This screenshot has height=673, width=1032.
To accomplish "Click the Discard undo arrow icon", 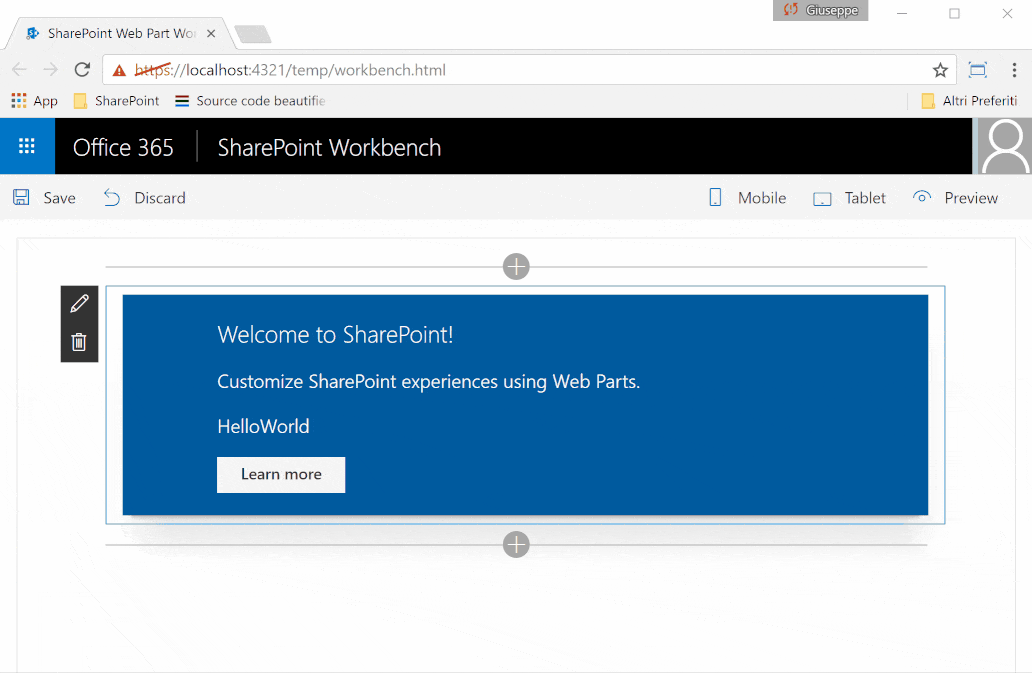I will pyautogui.click(x=112, y=197).
